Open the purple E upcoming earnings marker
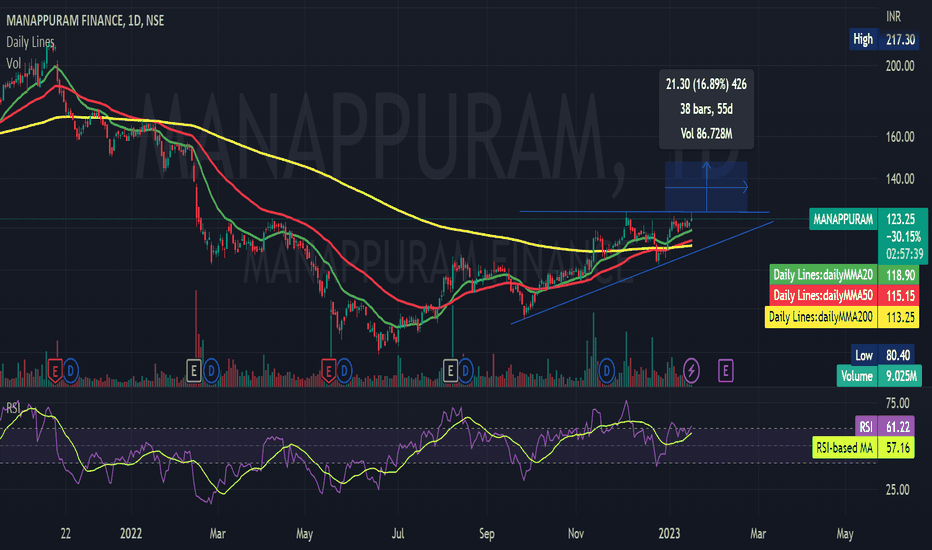 coord(725,372)
